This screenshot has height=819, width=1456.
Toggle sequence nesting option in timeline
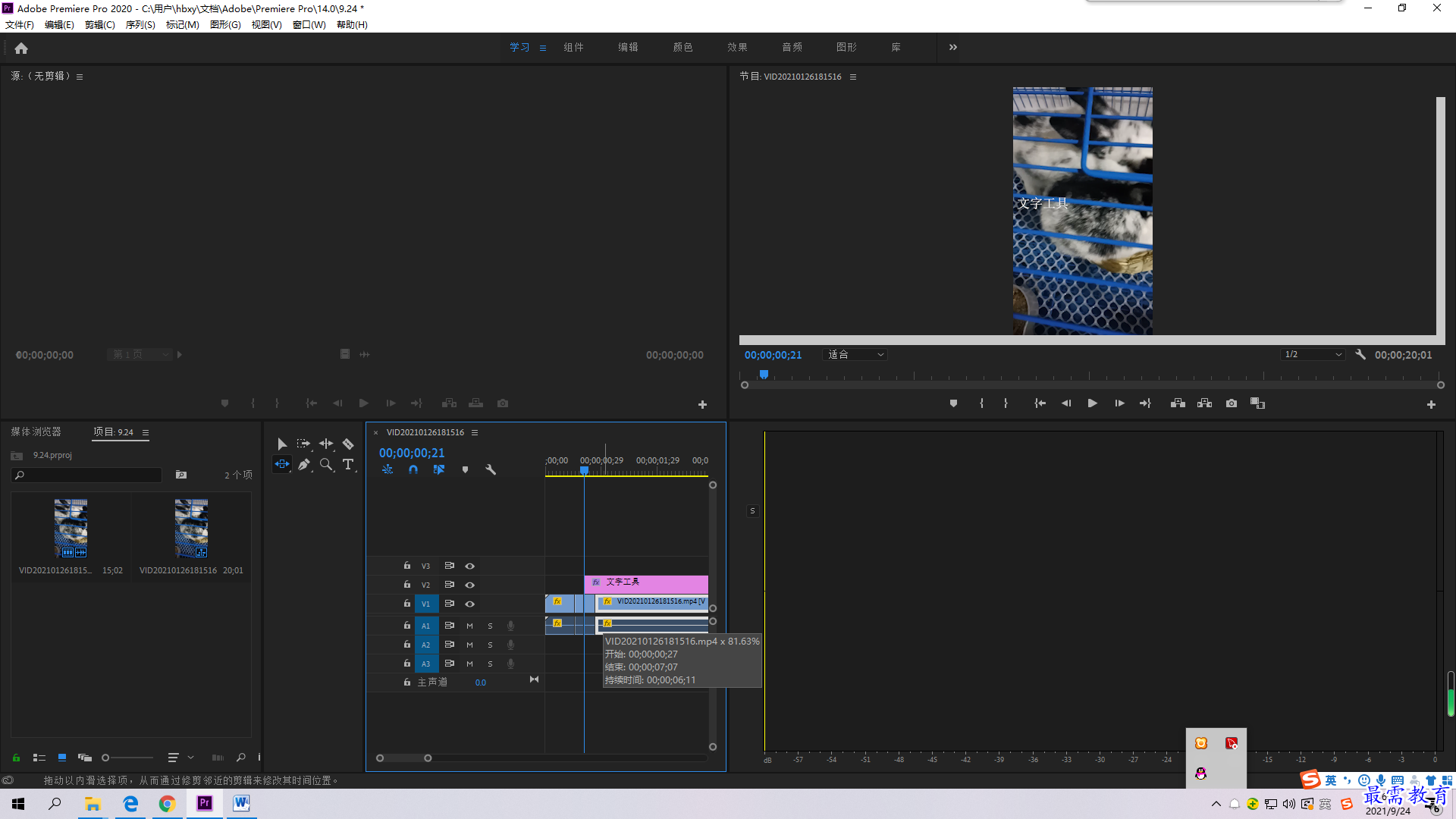388,469
